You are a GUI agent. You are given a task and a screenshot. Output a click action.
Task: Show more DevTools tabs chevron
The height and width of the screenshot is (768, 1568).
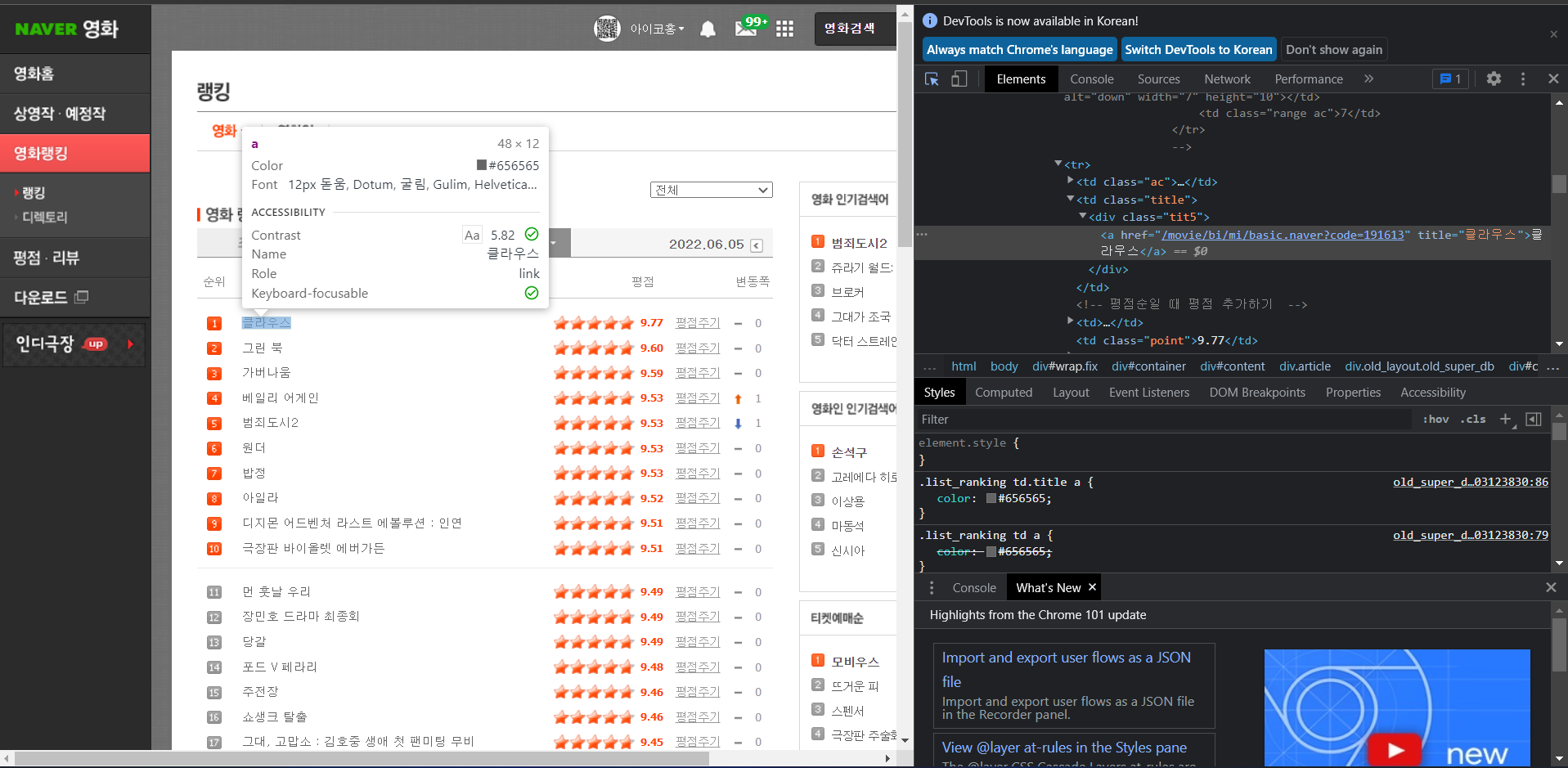(x=1368, y=79)
